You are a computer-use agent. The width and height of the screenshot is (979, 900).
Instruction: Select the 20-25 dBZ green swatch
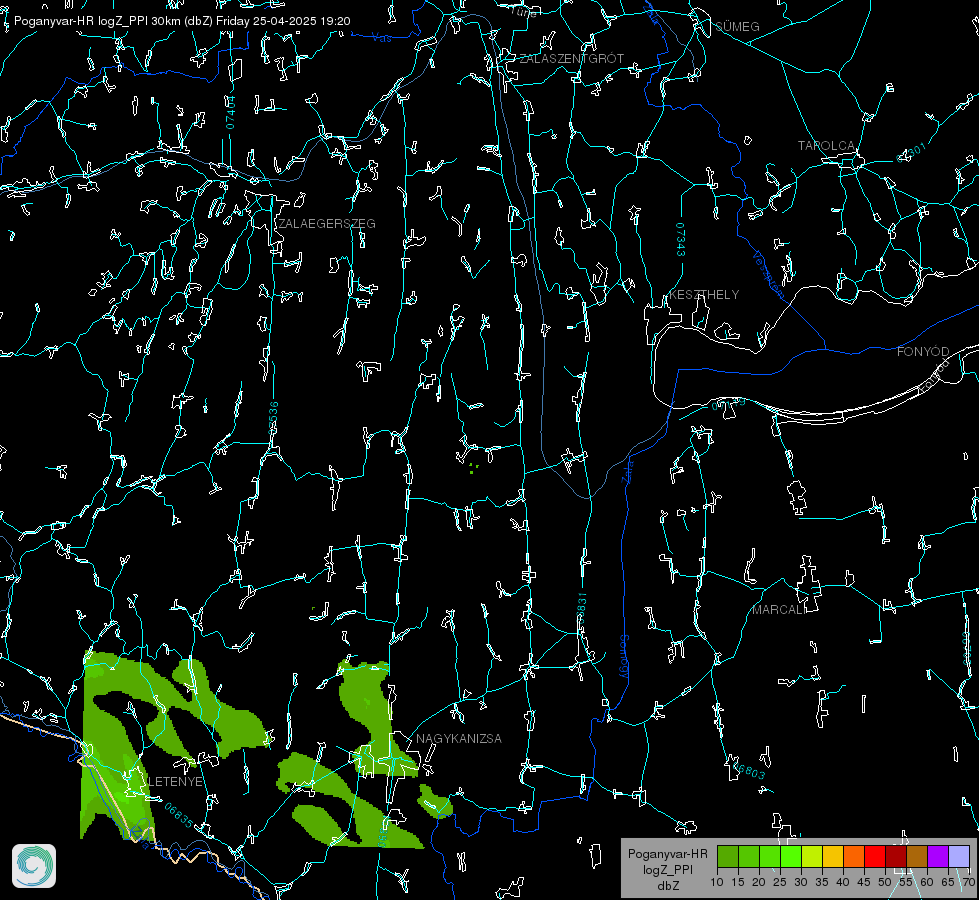(x=770, y=856)
